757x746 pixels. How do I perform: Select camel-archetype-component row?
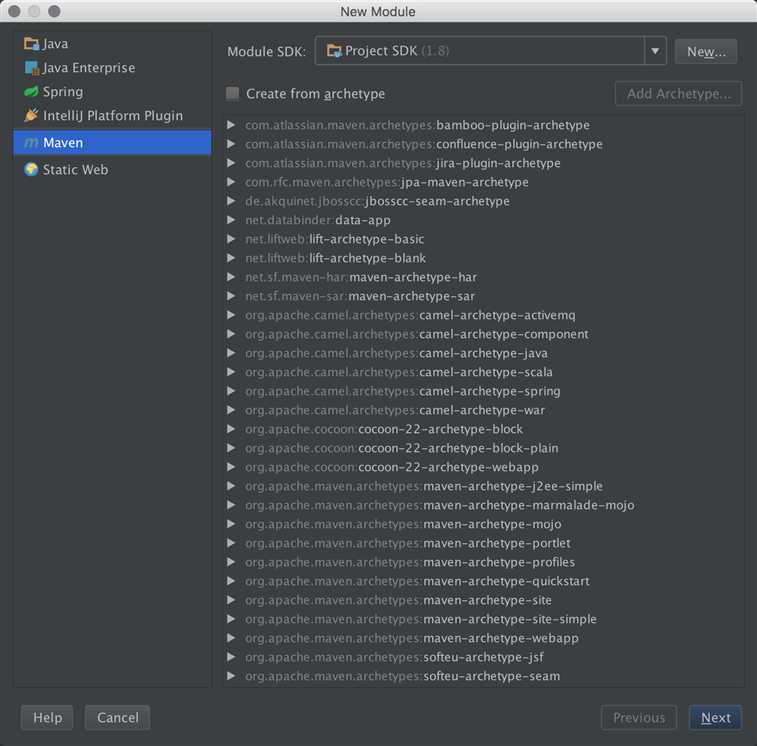[484, 334]
